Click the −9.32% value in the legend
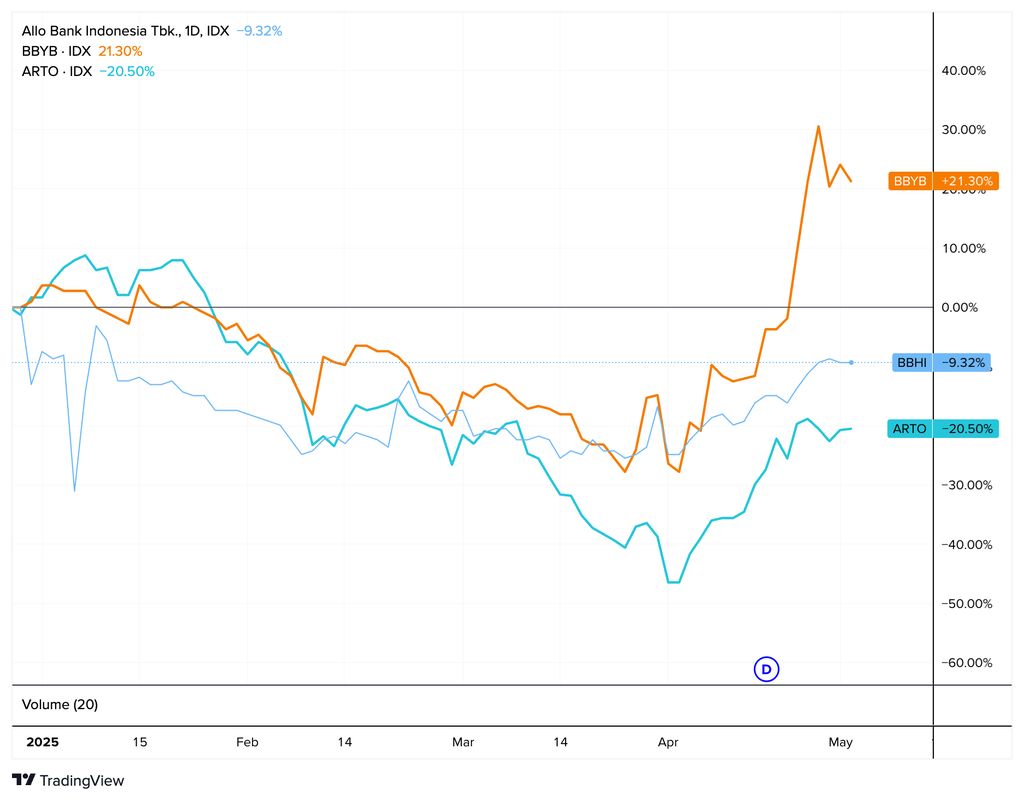This screenshot has height=801, width=1024. (x=259, y=31)
